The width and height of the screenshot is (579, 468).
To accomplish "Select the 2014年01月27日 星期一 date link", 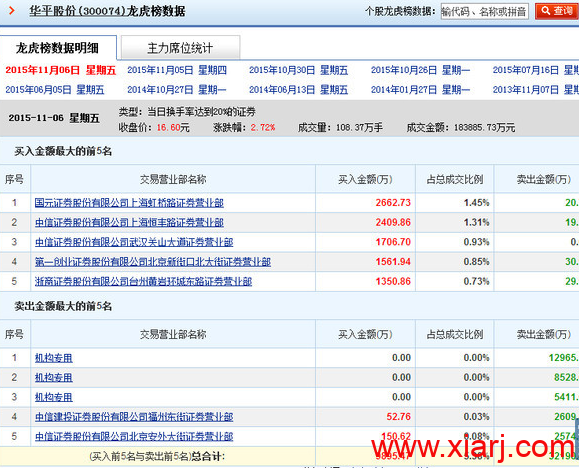I will point(420,90).
